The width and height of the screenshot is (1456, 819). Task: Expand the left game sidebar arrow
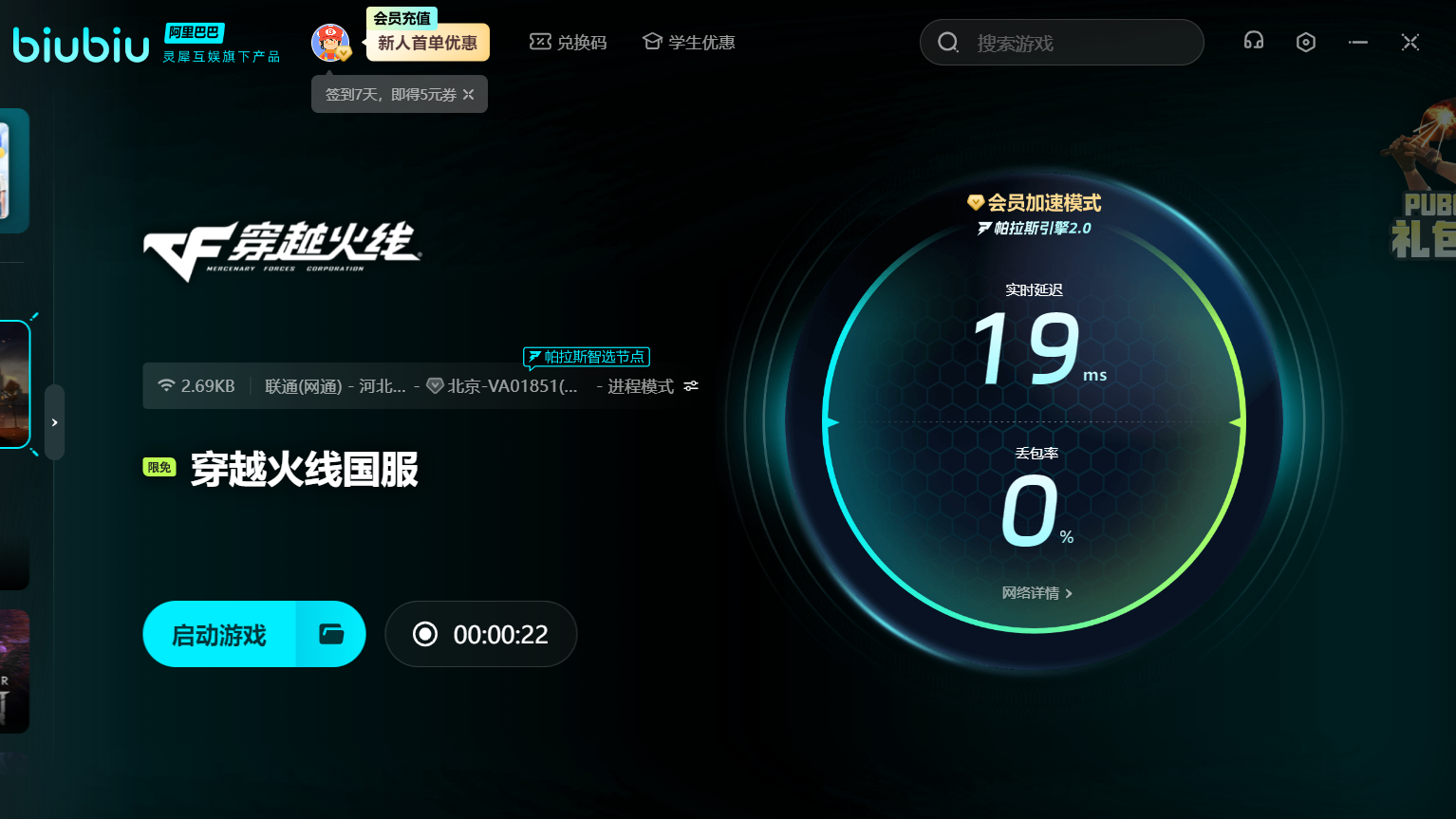[55, 422]
